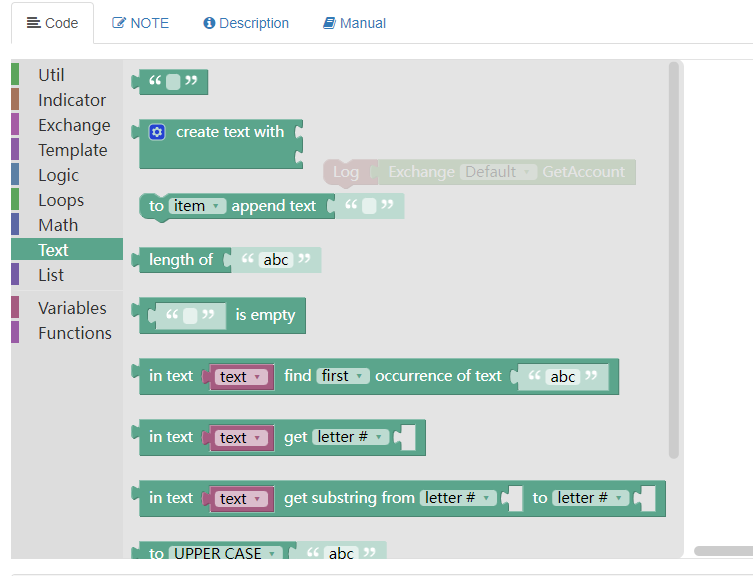
Task: Open the first occurrence dropdown
Action: click(343, 376)
